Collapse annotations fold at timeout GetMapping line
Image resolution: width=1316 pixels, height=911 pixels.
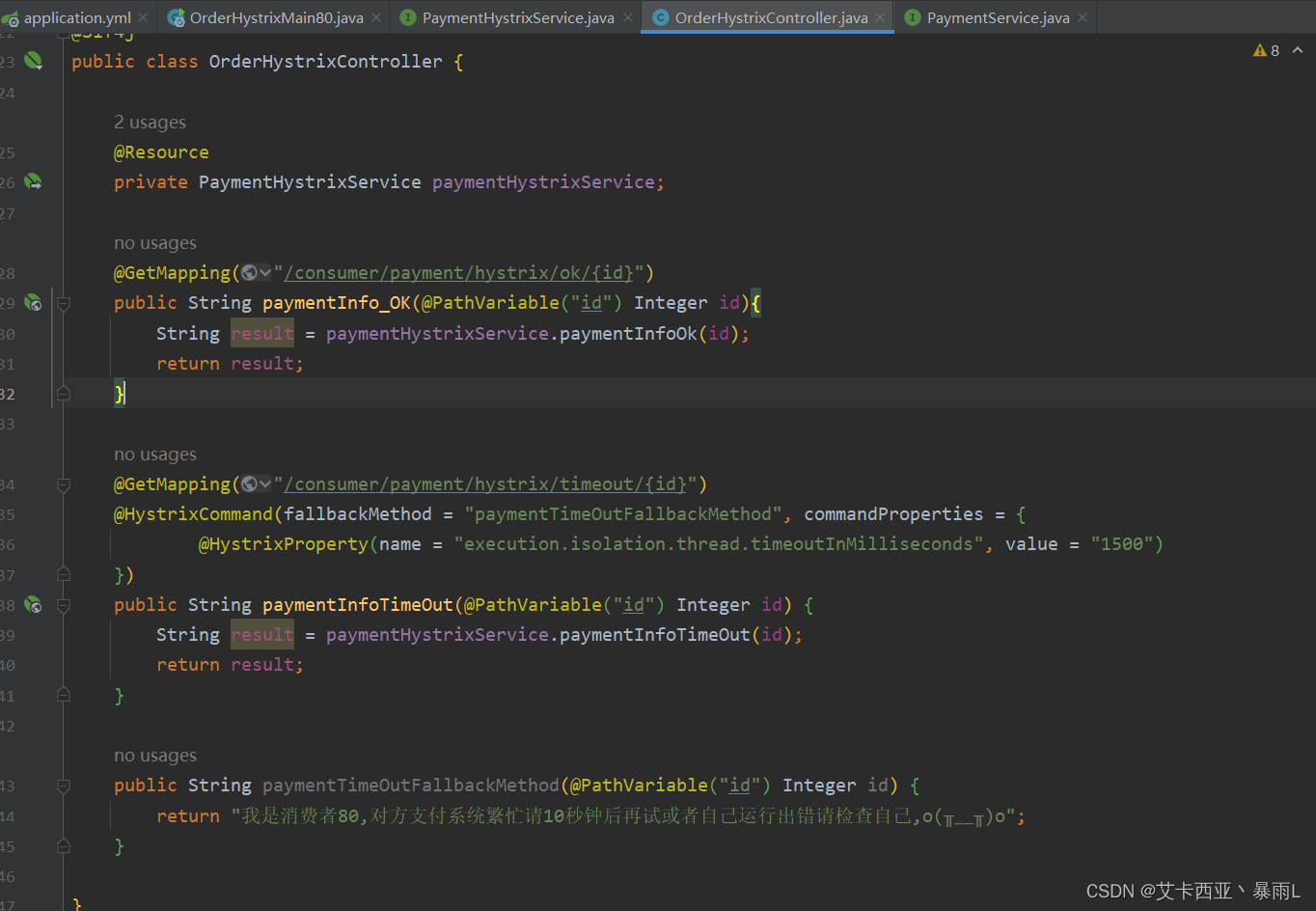click(64, 484)
